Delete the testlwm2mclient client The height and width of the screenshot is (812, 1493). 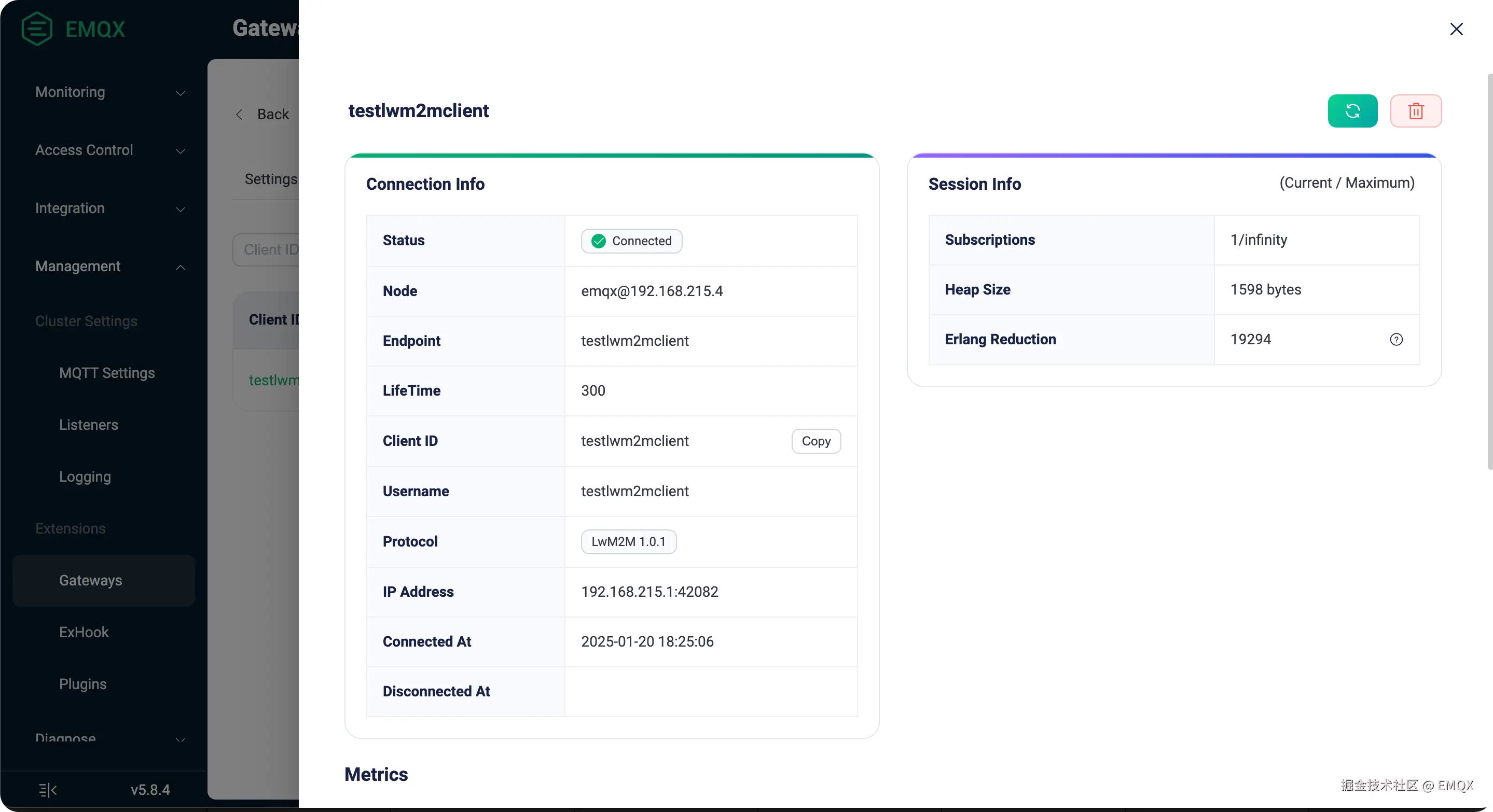pos(1416,110)
